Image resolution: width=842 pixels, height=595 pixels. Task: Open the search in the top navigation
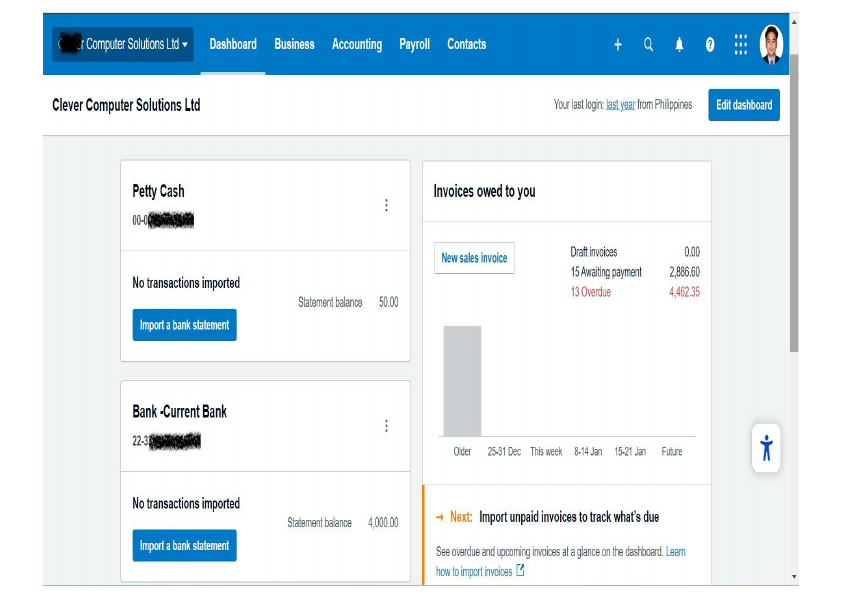(x=648, y=44)
